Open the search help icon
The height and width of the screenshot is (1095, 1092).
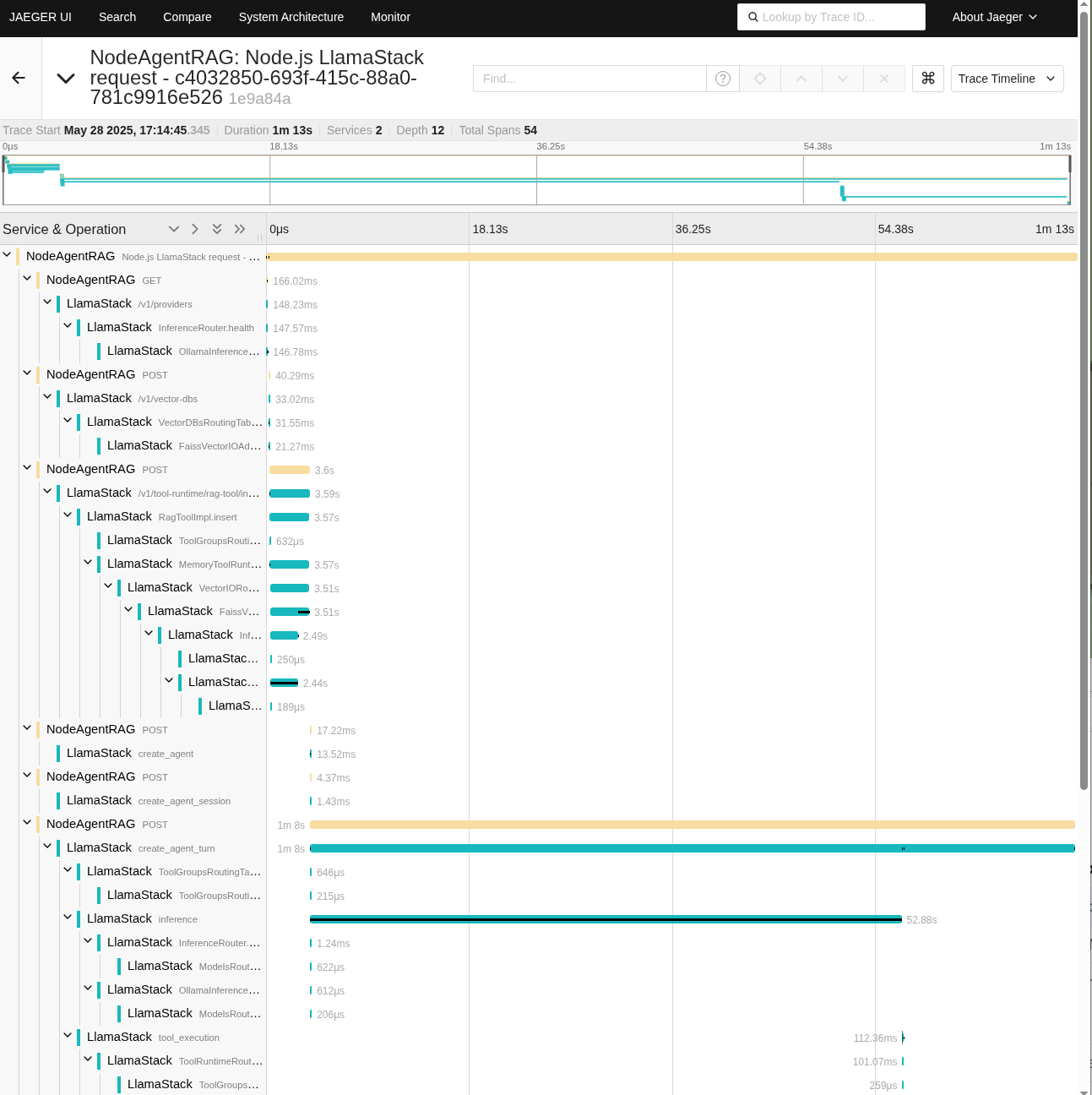[x=723, y=79]
